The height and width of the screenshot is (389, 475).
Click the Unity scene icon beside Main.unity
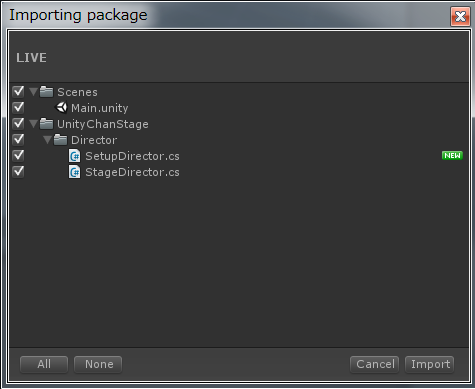(x=61, y=108)
